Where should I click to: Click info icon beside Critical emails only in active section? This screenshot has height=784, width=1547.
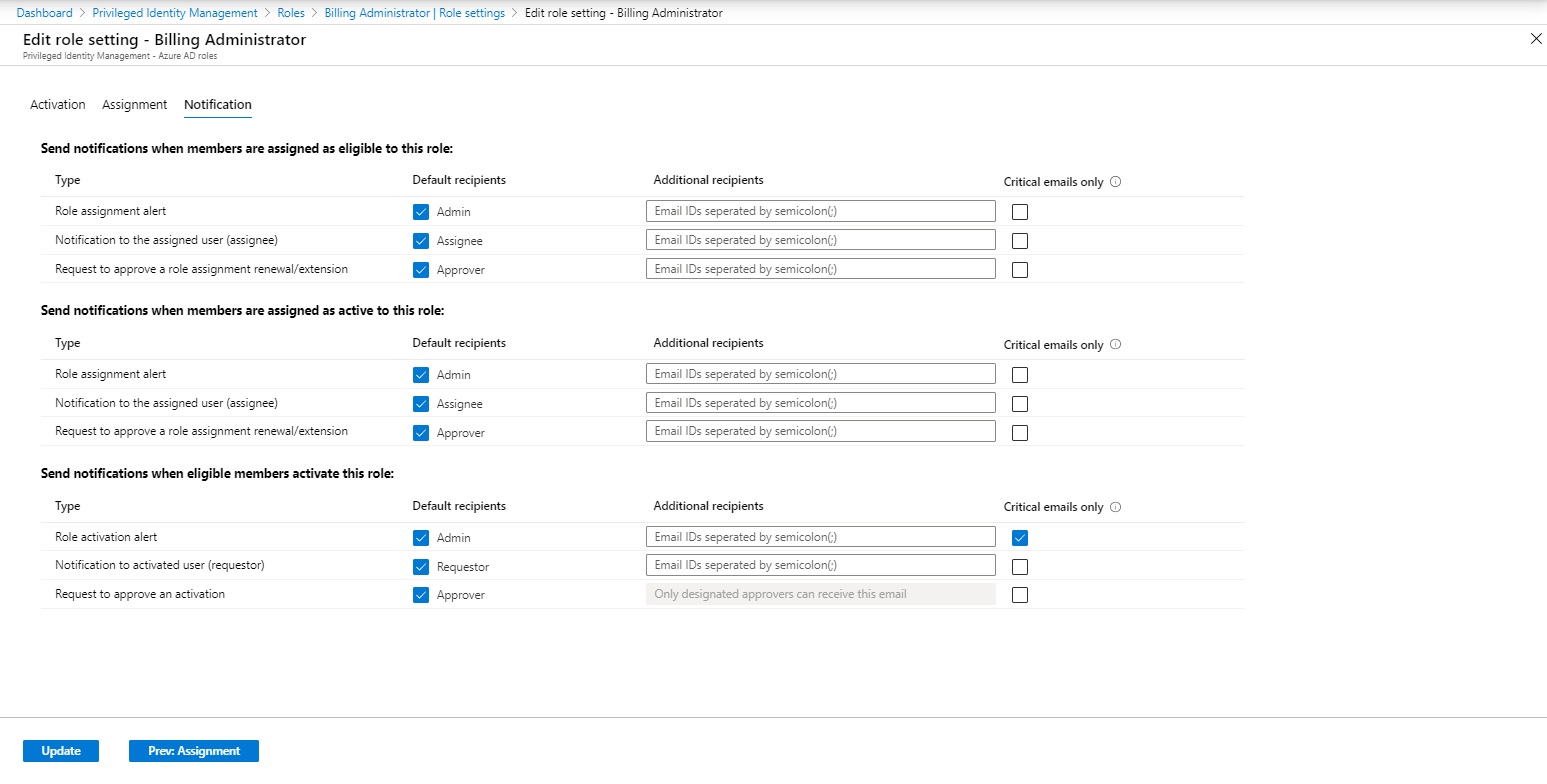coord(1116,345)
